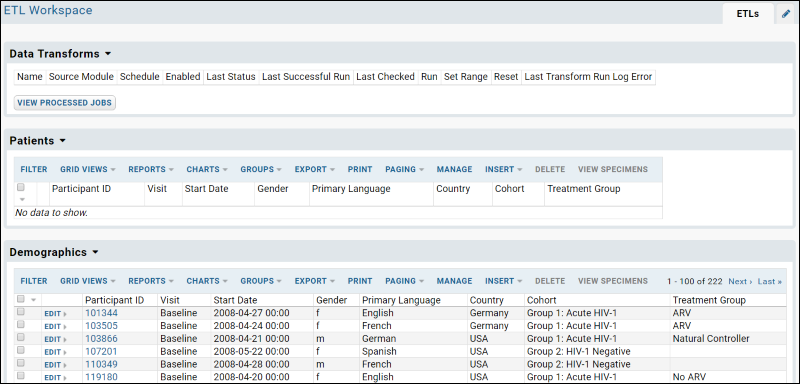
Task: Open participant 103505 link
Action: pyautogui.click(x=101, y=326)
